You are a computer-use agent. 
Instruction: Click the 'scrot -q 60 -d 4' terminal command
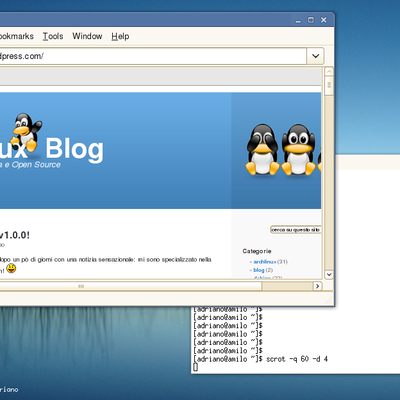pos(297,359)
